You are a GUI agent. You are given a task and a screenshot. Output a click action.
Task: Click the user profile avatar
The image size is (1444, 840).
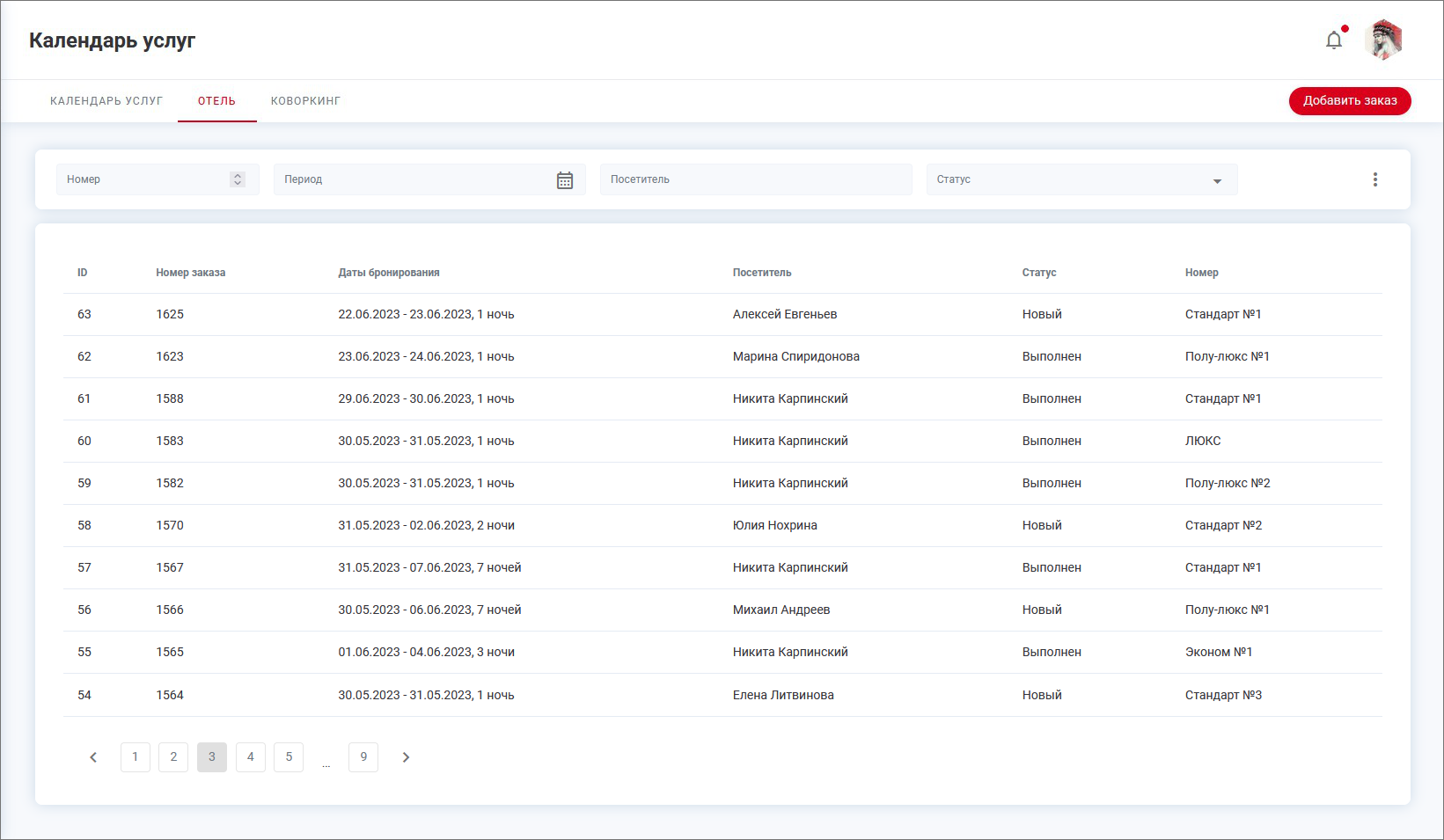[x=1383, y=40]
